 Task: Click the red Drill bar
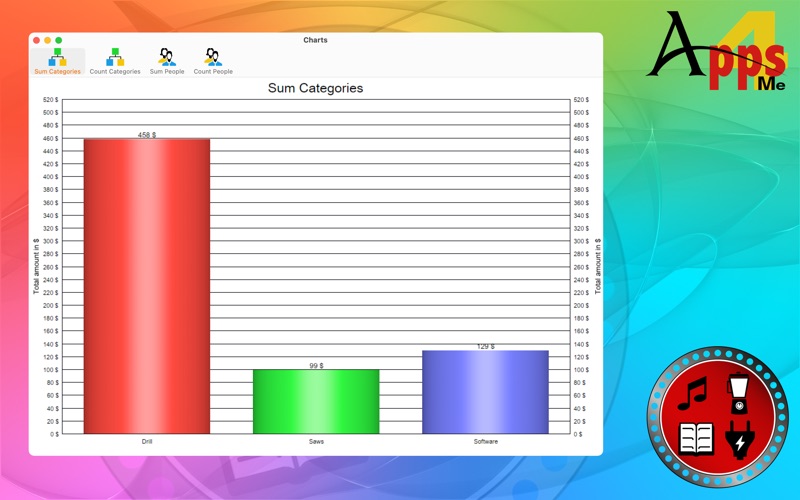(x=147, y=286)
